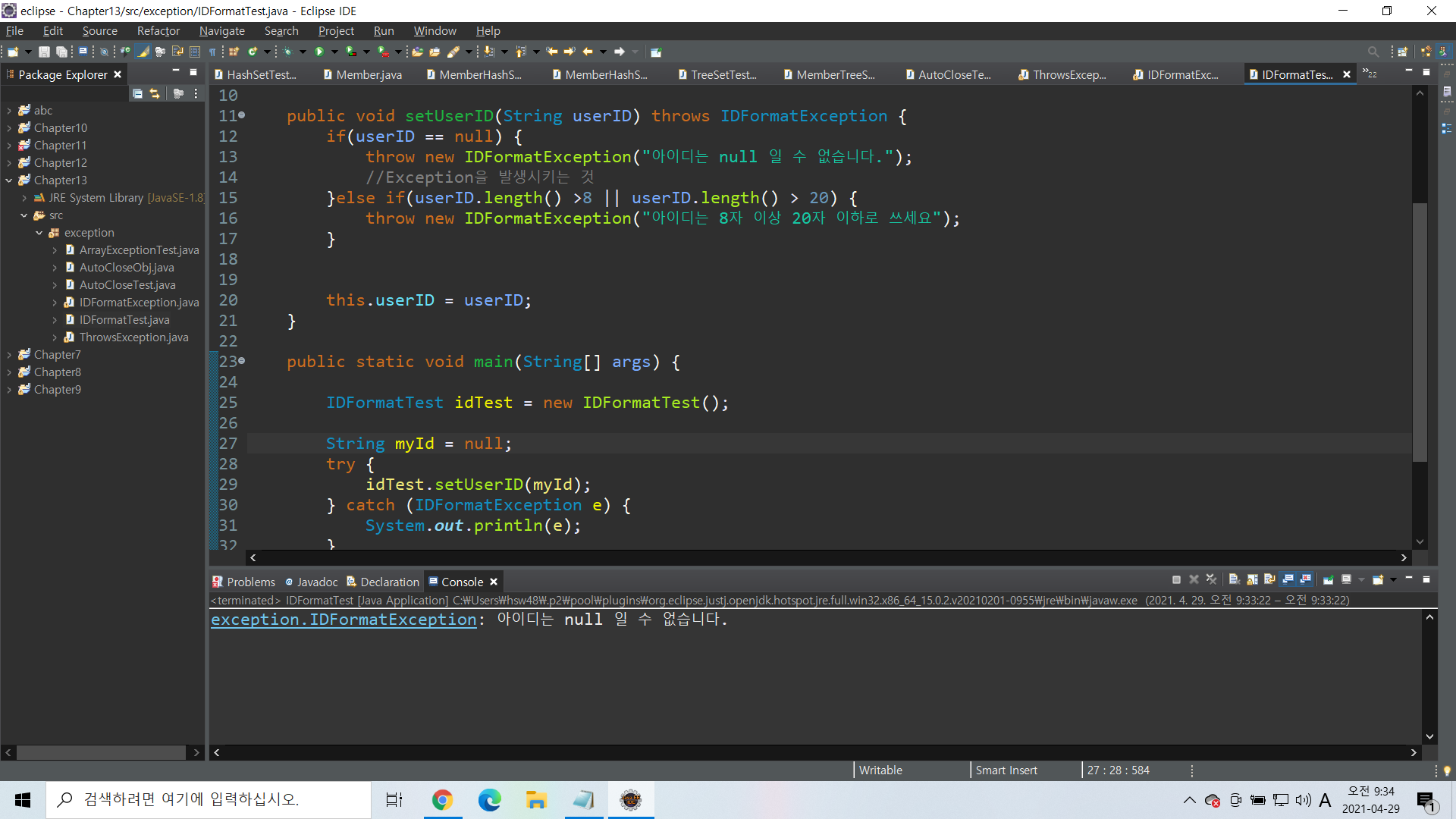
Task: Toggle Show Console When Standard Out Changes
Action: 1288,580
